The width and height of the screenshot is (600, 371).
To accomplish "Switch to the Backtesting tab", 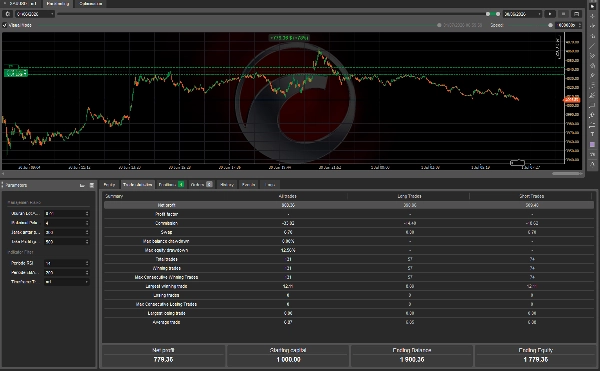I will click(x=58, y=3).
